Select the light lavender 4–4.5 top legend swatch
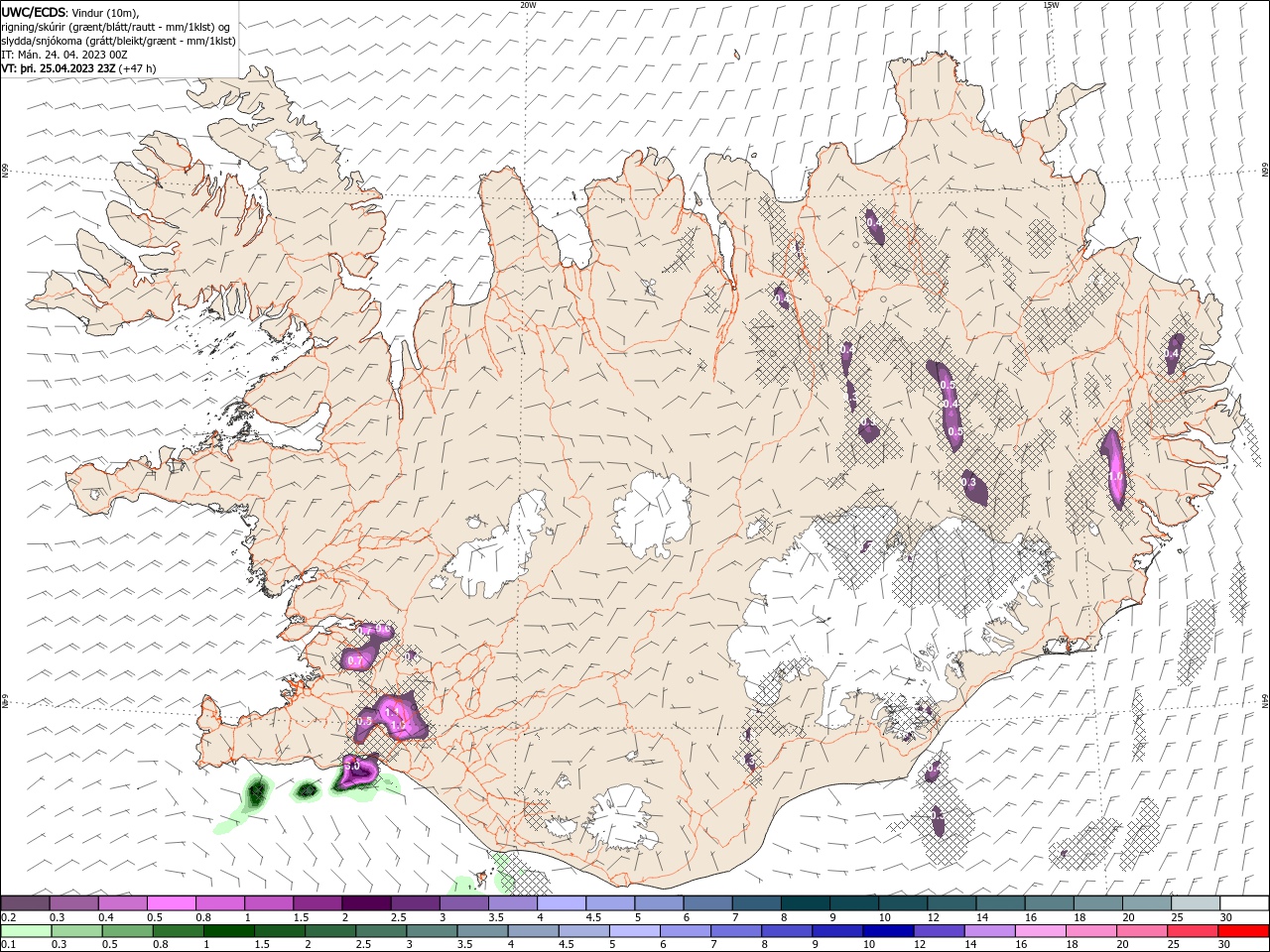1270x952 pixels. pyautogui.click(x=561, y=902)
